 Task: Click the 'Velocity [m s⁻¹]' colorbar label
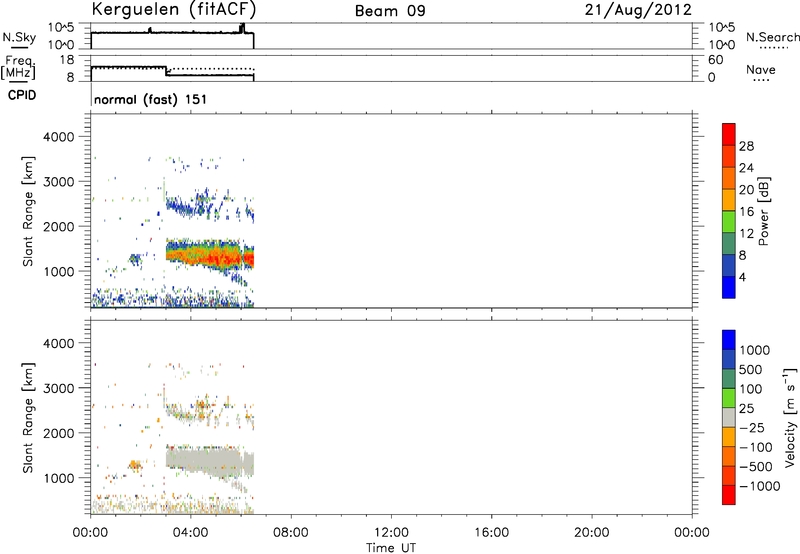[x=790, y=417]
